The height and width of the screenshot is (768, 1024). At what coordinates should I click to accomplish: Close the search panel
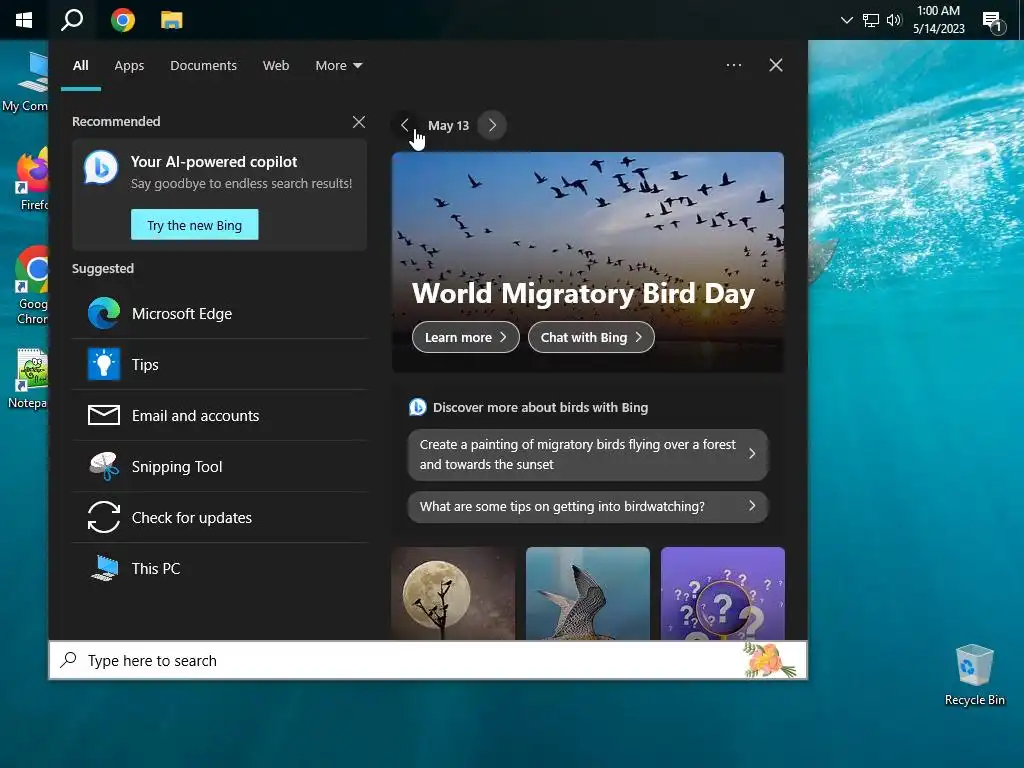click(776, 65)
